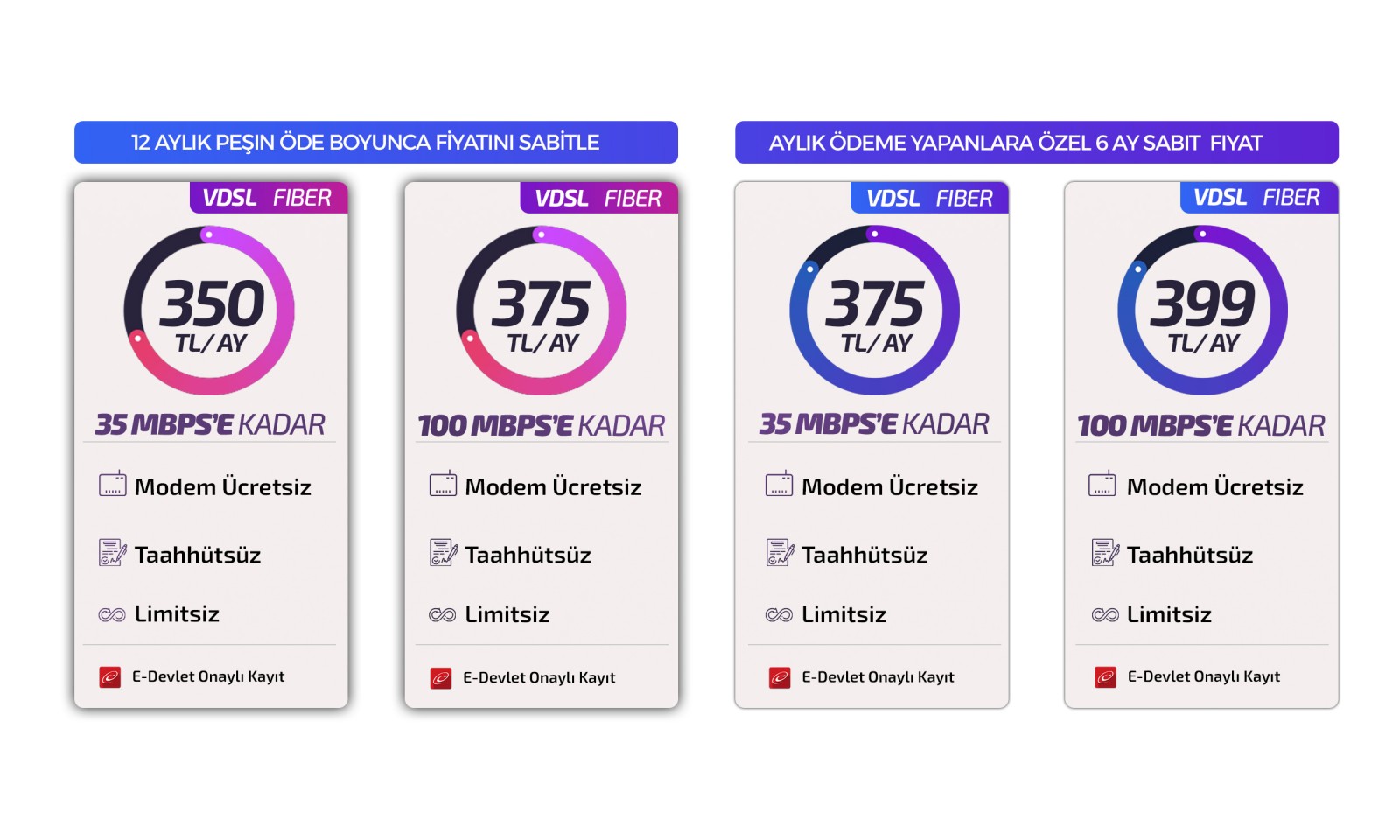The image size is (1400, 840).
Task: Click the modem icon in the 350 TL plan
Action: pos(113,484)
